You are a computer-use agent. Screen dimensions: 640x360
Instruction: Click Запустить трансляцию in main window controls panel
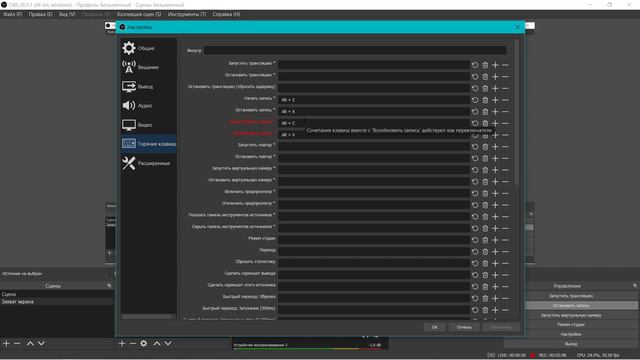click(x=571, y=296)
